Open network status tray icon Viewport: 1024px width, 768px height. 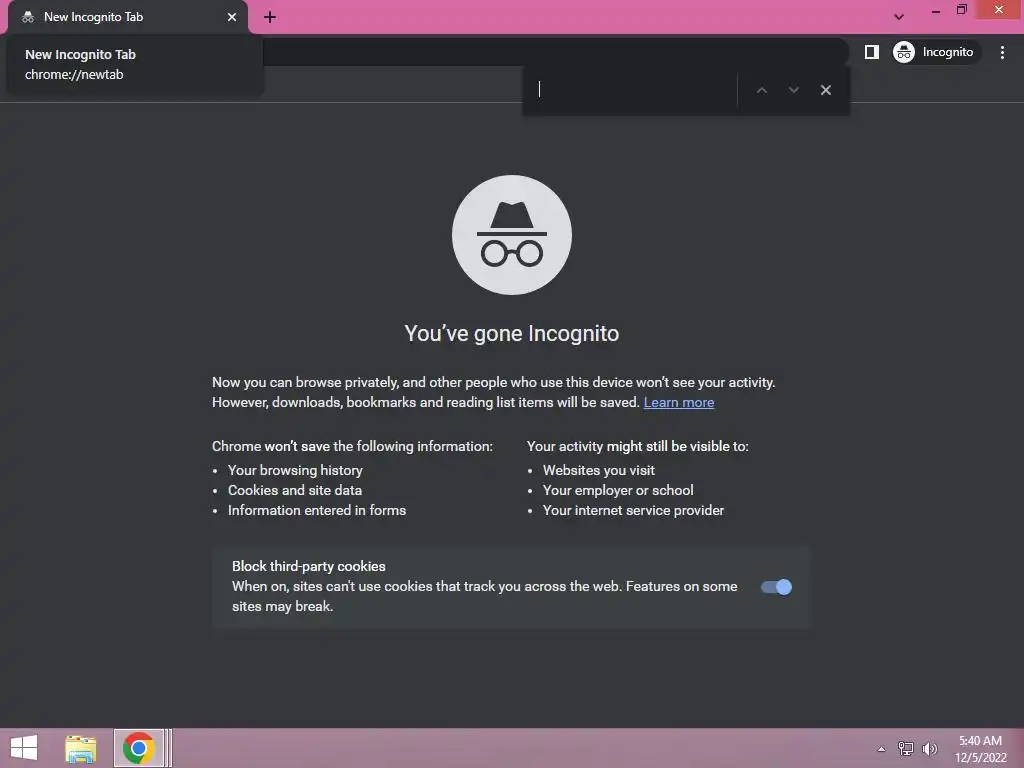click(x=906, y=748)
